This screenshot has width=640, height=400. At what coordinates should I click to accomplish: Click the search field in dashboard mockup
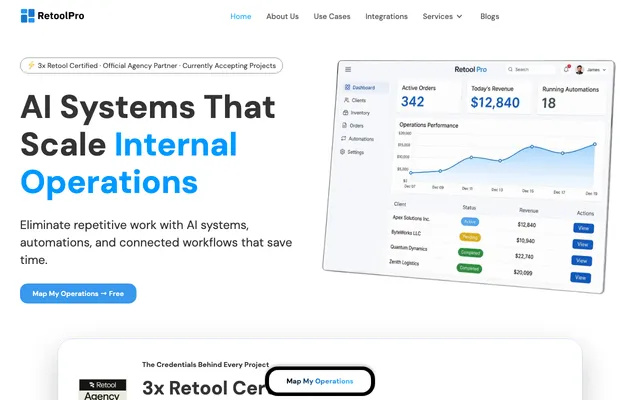tap(530, 69)
